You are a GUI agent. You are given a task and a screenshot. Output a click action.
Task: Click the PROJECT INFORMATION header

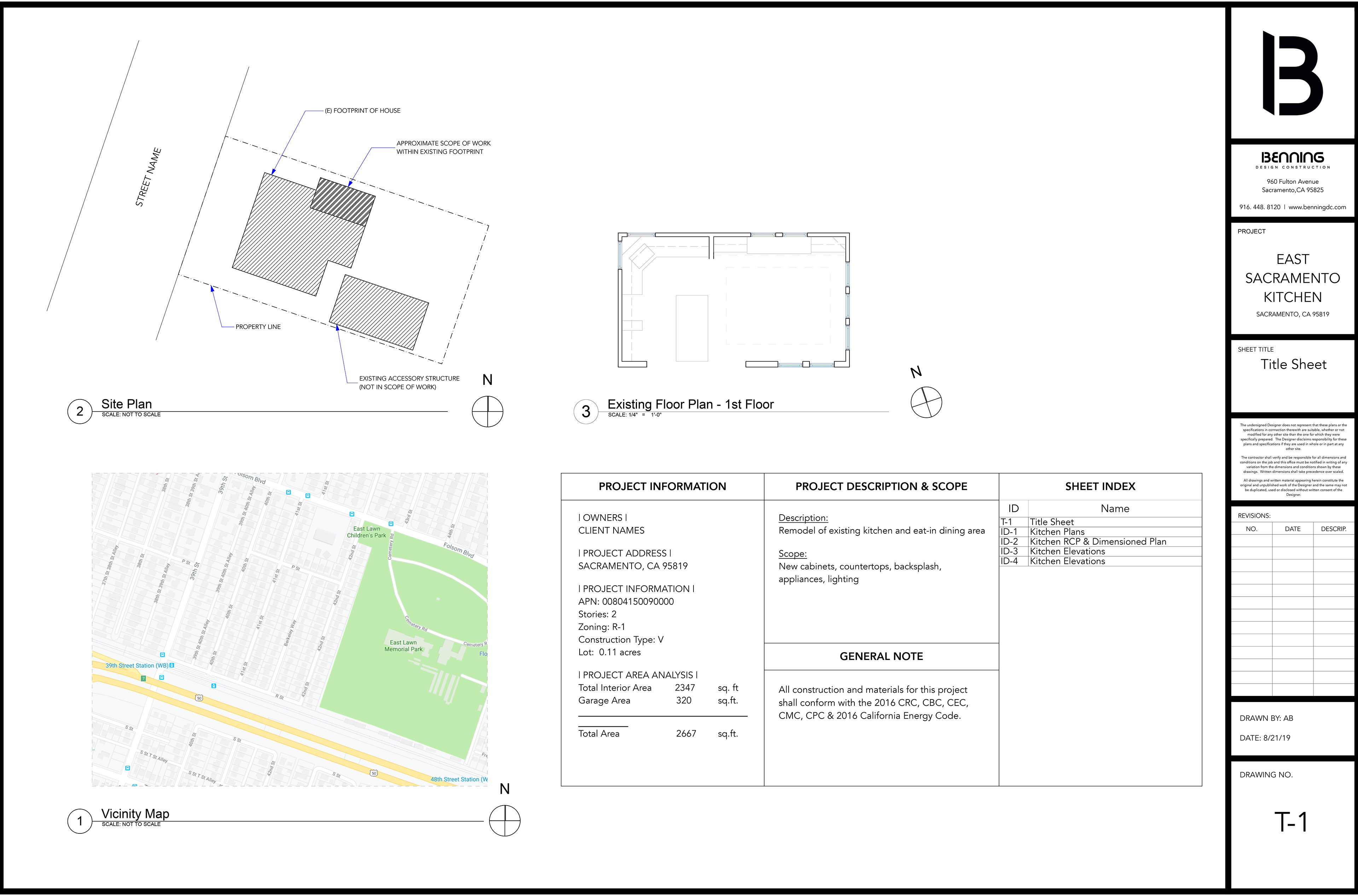[x=662, y=486]
